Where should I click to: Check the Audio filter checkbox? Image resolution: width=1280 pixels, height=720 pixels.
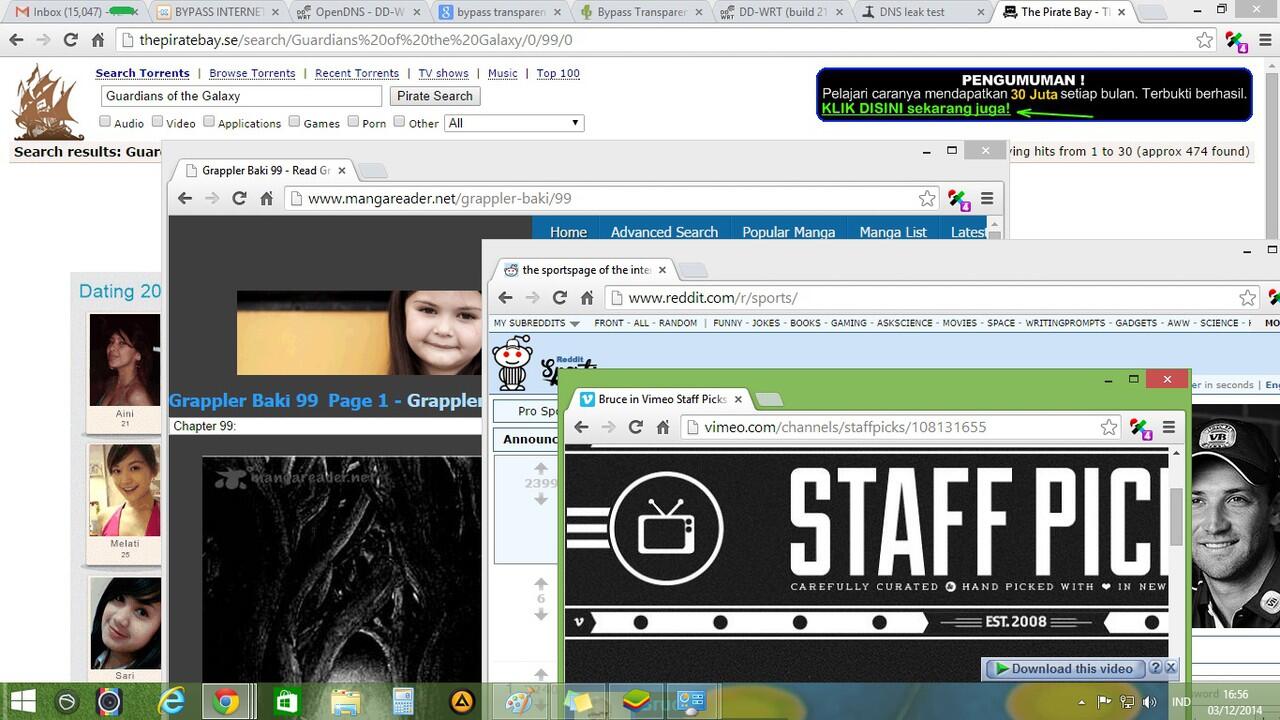[105, 122]
